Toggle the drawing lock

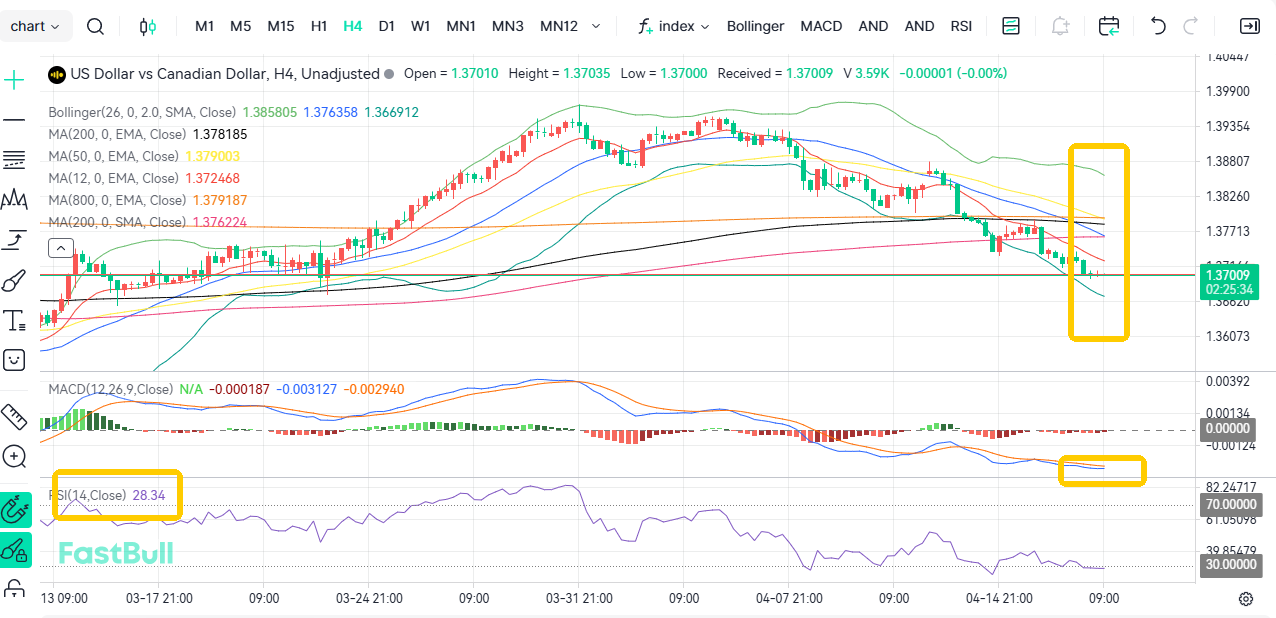(14, 550)
